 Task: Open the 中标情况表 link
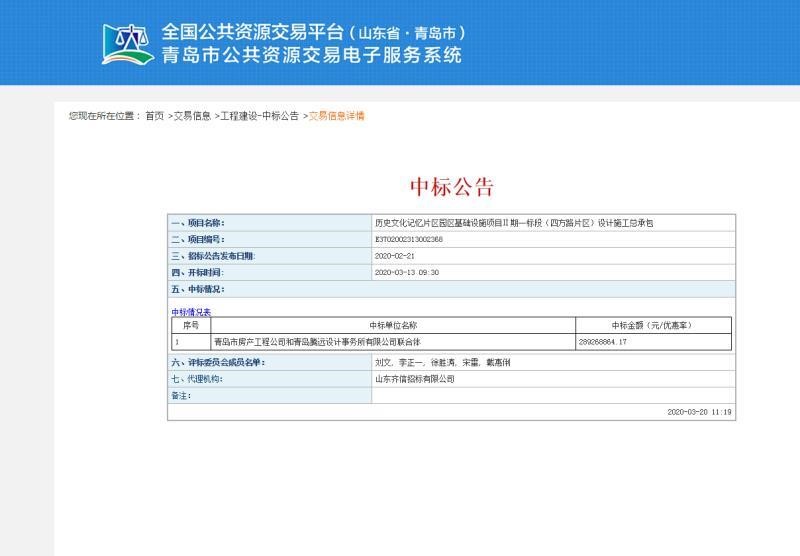191,312
